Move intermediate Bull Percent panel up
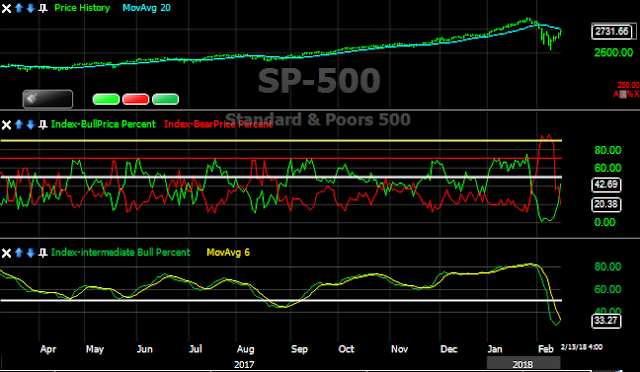 point(19,253)
